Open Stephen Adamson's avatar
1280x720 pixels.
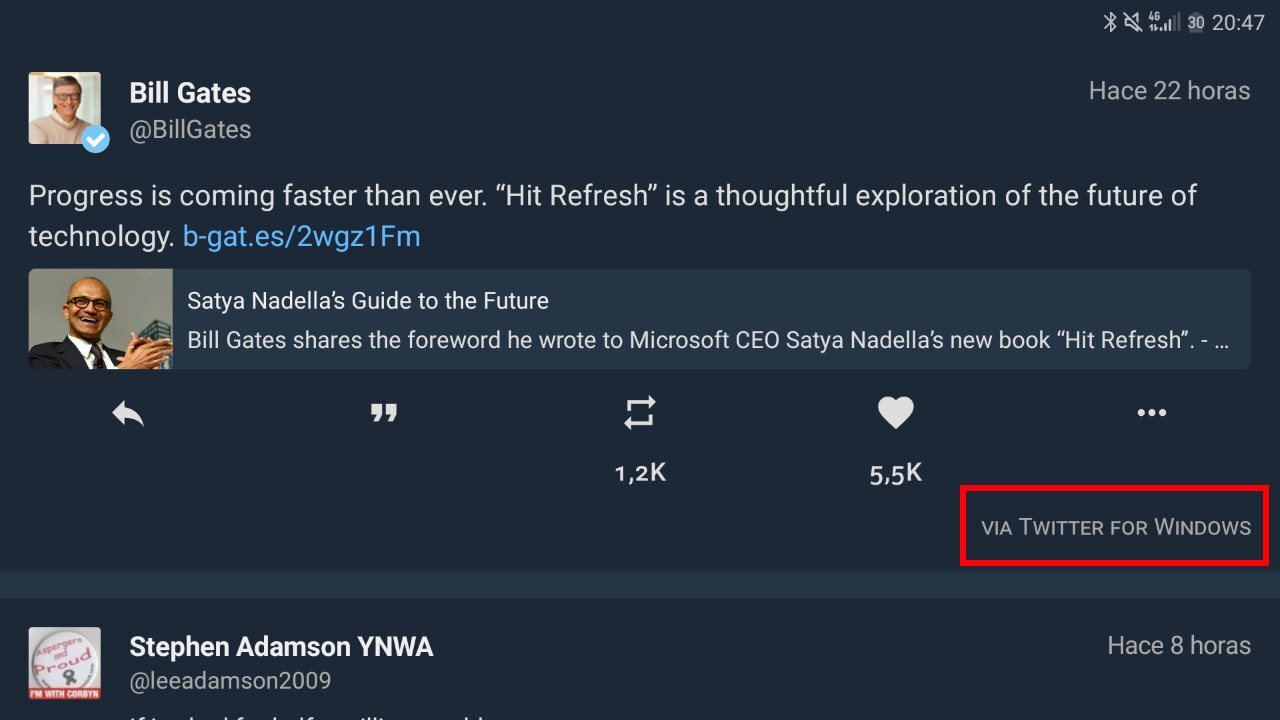pos(65,663)
